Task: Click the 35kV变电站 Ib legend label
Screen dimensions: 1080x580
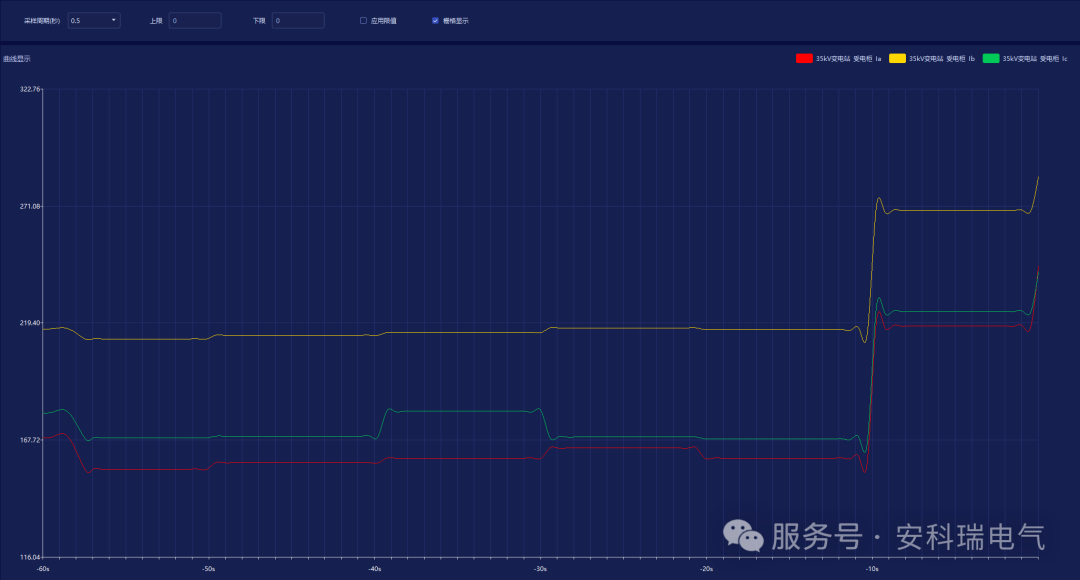Action: pos(942,59)
